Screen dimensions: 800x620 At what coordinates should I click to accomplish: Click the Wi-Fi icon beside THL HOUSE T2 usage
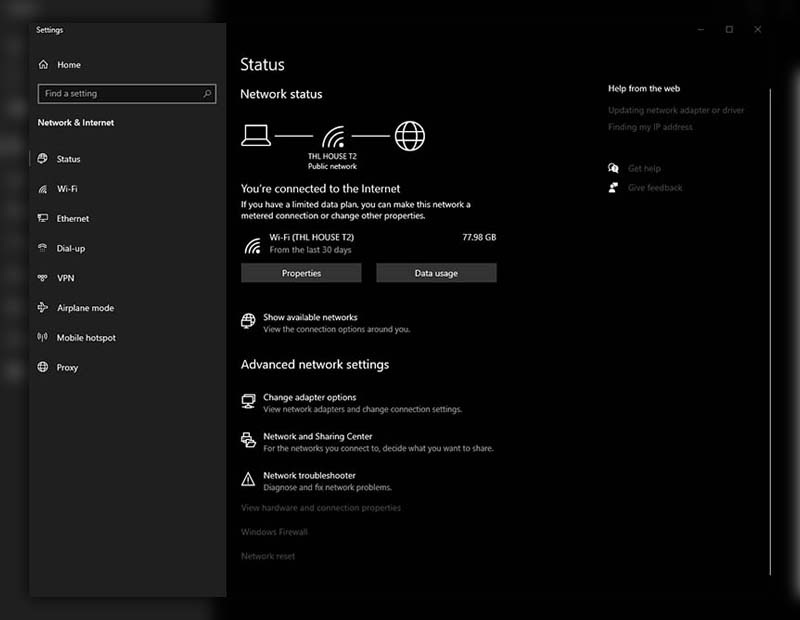(253, 245)
